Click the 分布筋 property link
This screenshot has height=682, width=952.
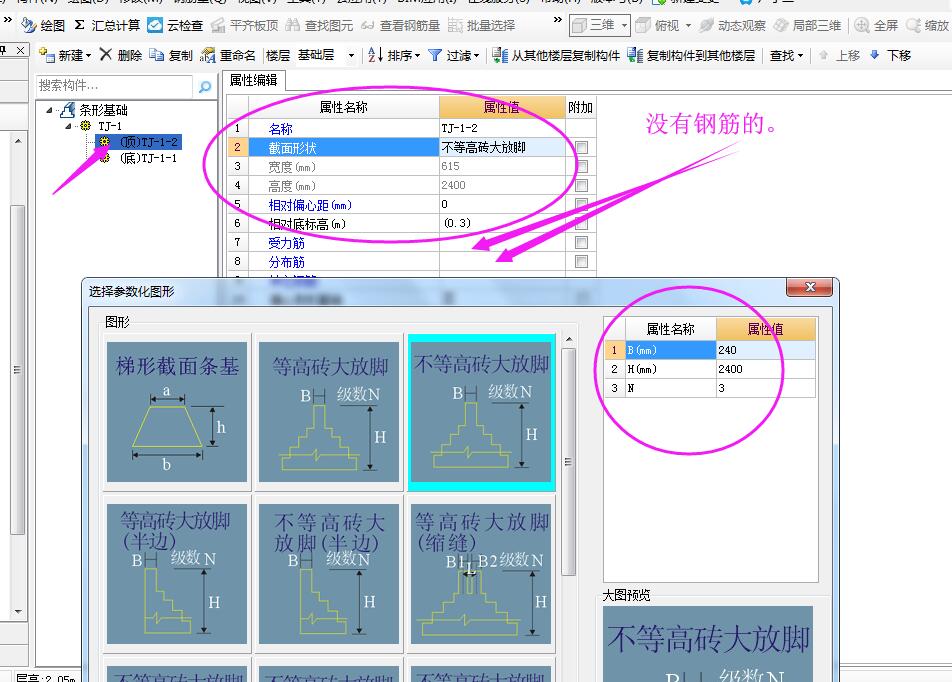pyautogui.click(x=287, y=262)
